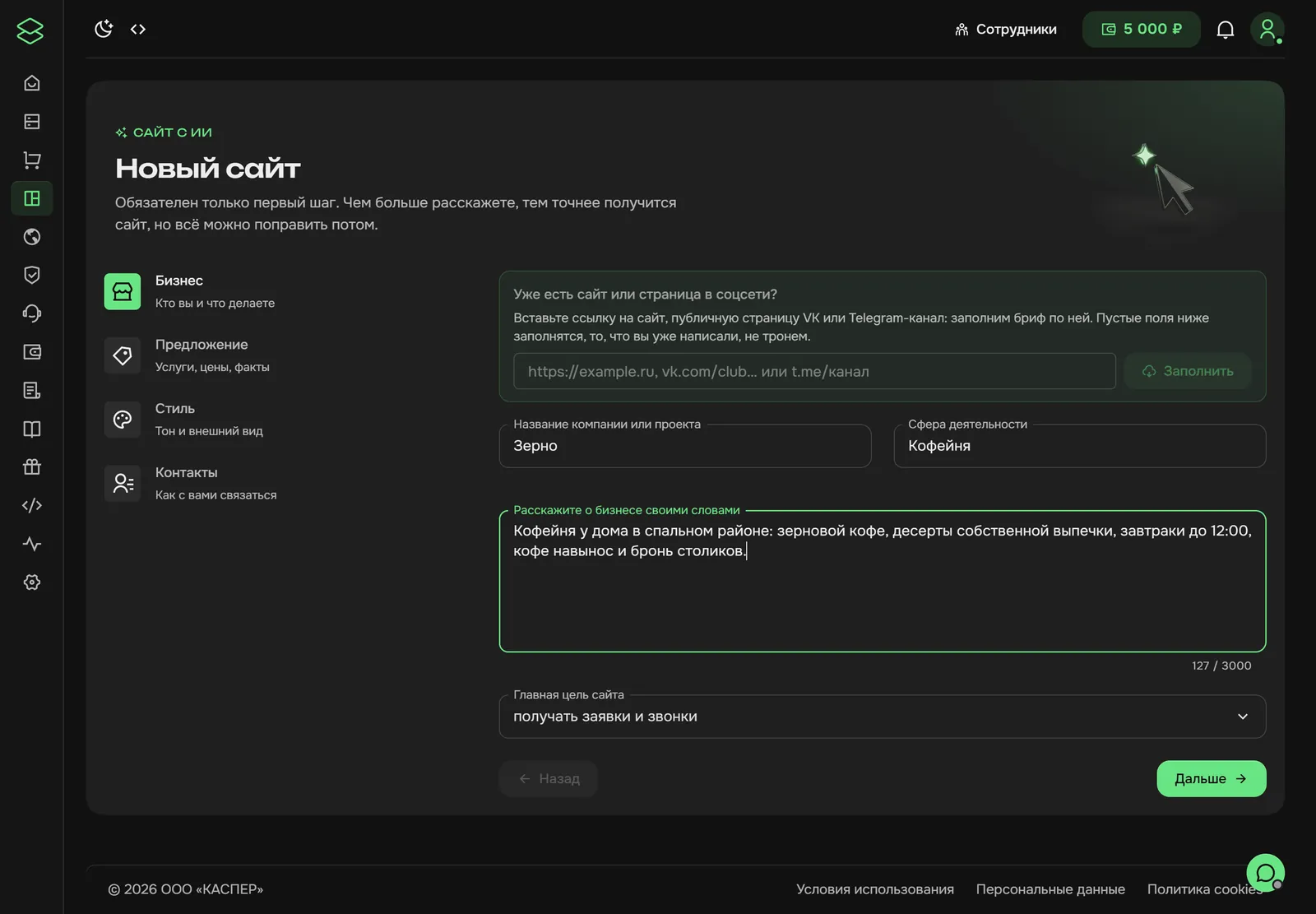Image resolution: width=1316 pixels, height=914 pixels.
Task: Open the book knowledge base icon
Action: pyautogui.click(x=32, y=429)
